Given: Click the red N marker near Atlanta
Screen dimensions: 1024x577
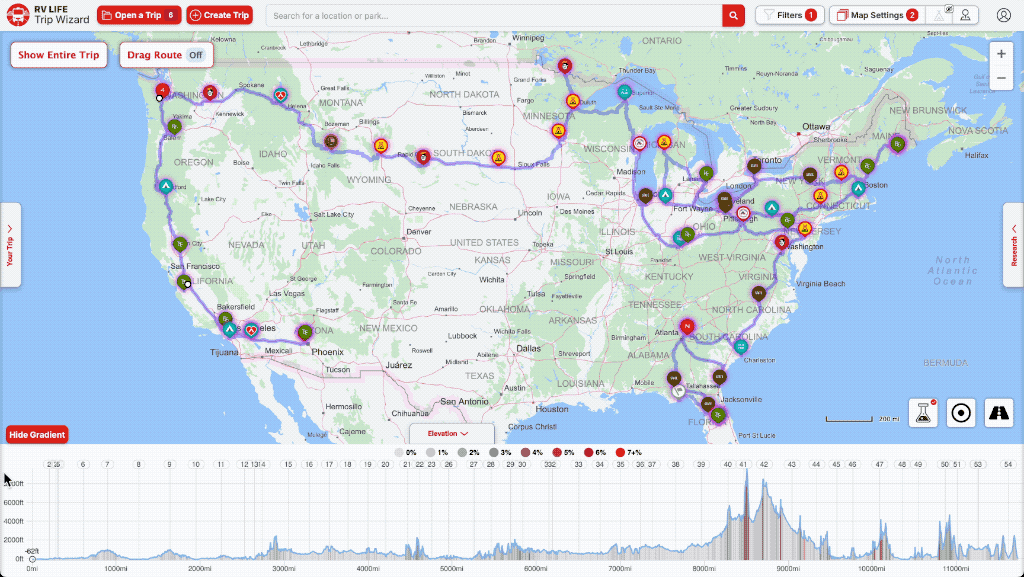Looking at the screenshot, I should [686, 326].
